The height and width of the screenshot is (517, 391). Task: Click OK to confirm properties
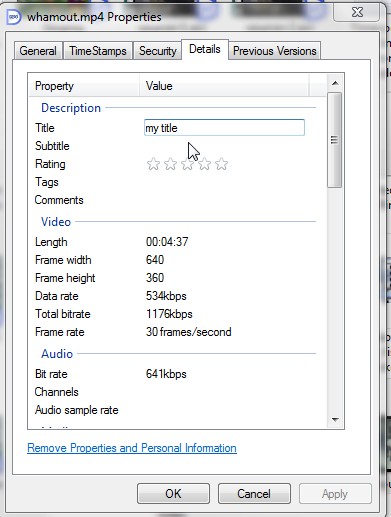coord(173,494)
